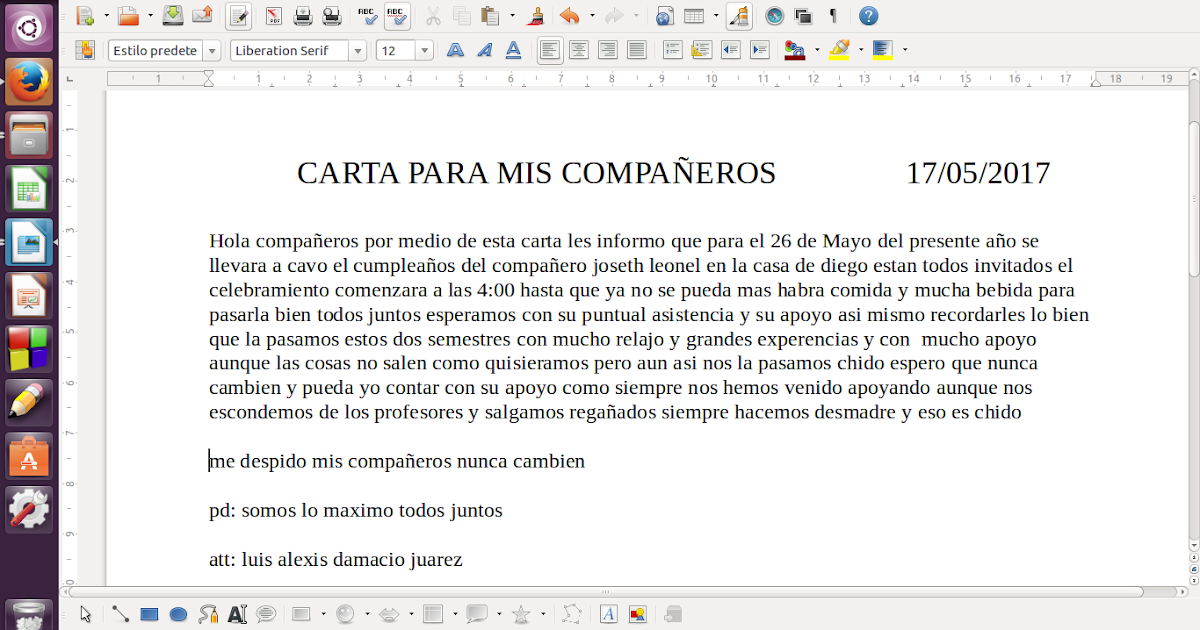Toggle Bold formatting
Viewport: 1200px width, 630px height.
[455, 50]
